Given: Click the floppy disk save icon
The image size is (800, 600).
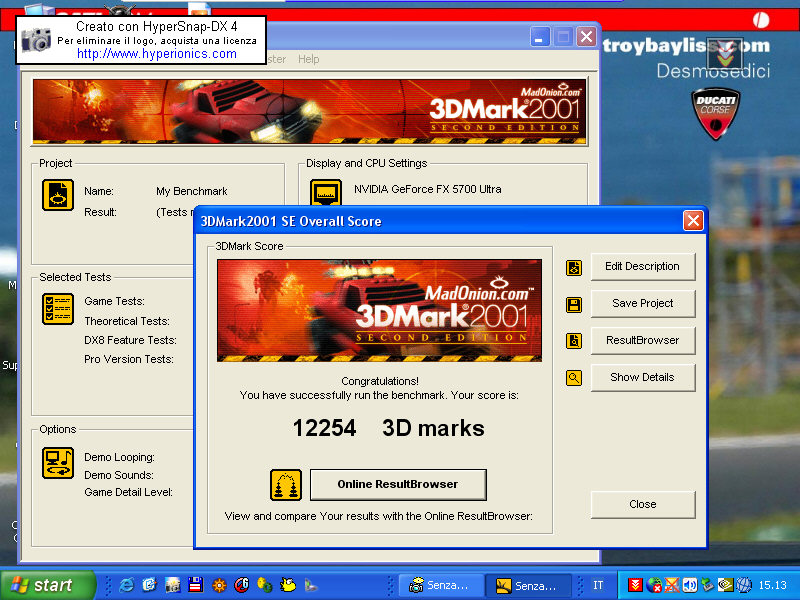Looking at the screenshot, I should (574, 305).
